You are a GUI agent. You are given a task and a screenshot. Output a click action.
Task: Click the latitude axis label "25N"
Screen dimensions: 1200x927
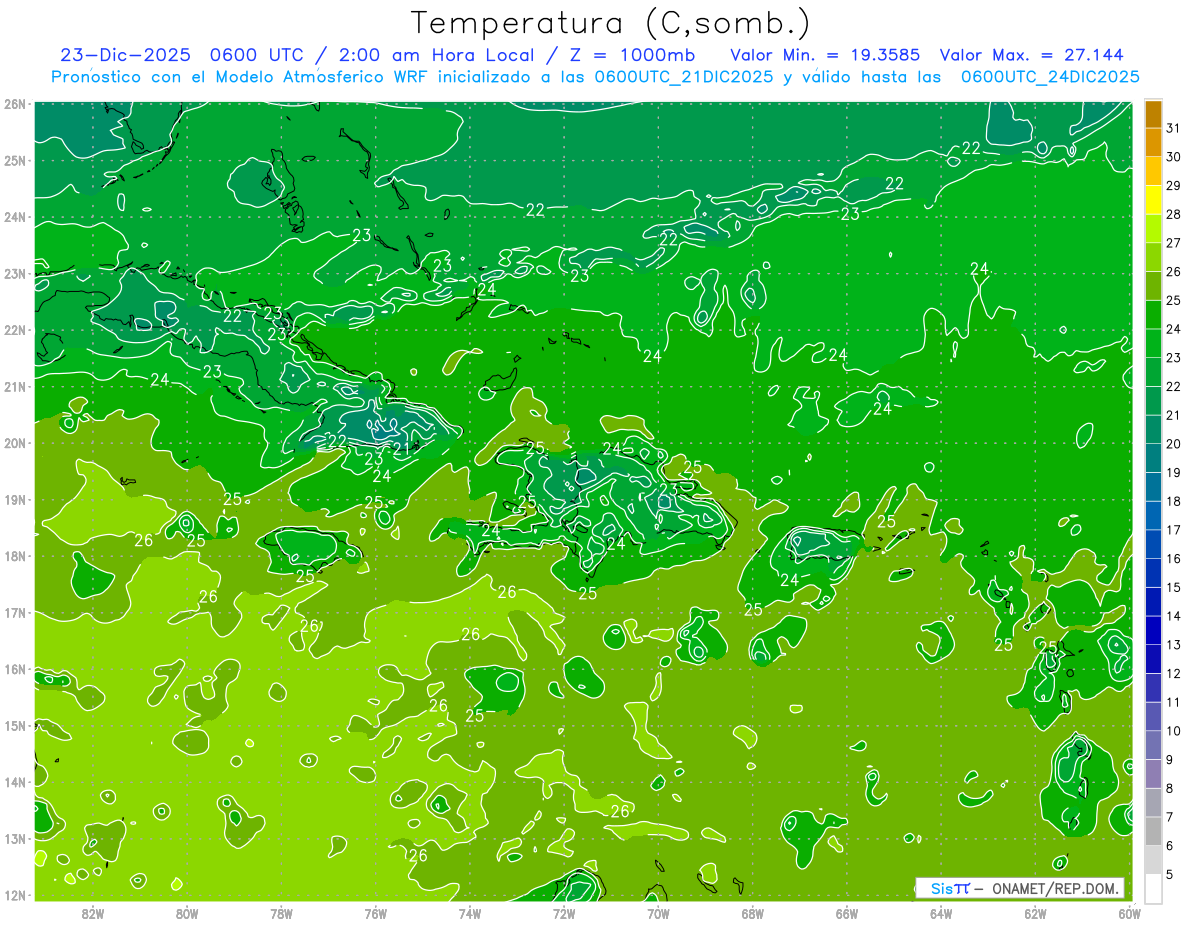tap(15, 160)
